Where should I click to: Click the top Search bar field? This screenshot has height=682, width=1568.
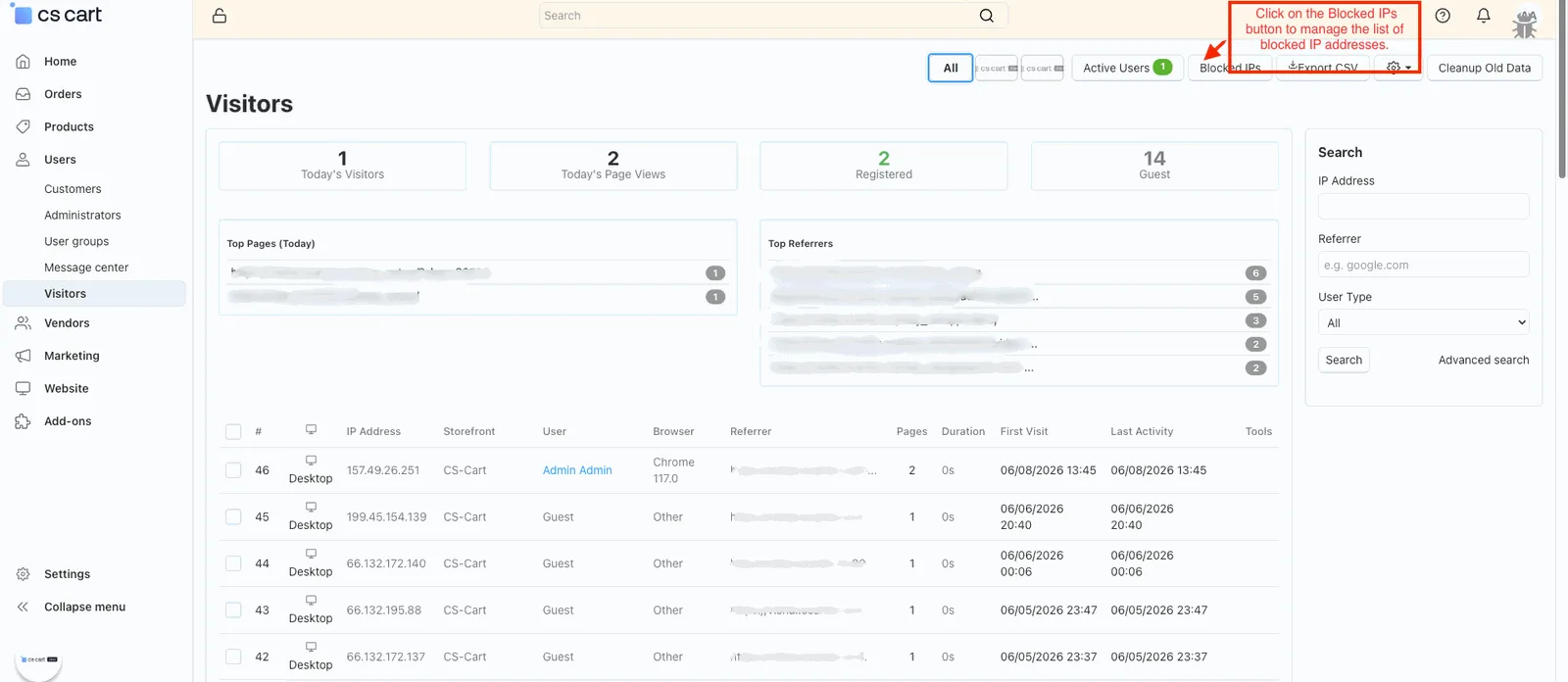pos(773,16)
